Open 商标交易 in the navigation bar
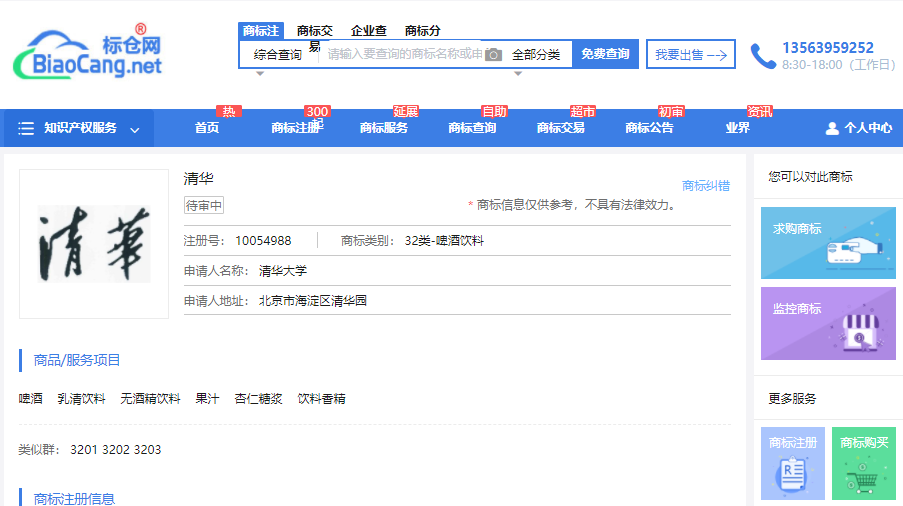Image resolution: width=903 pixels, height=506 pixels. pos(560,128)
